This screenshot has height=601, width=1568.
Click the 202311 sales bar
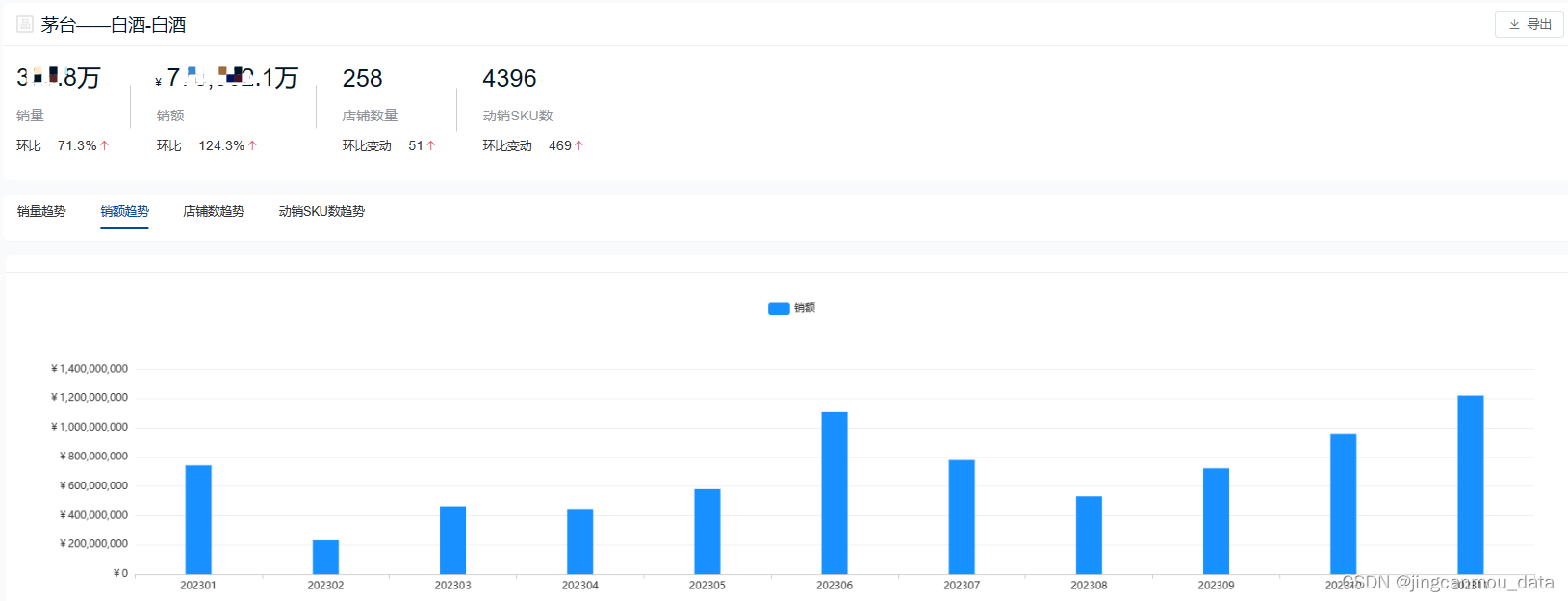pos(1471,485)
